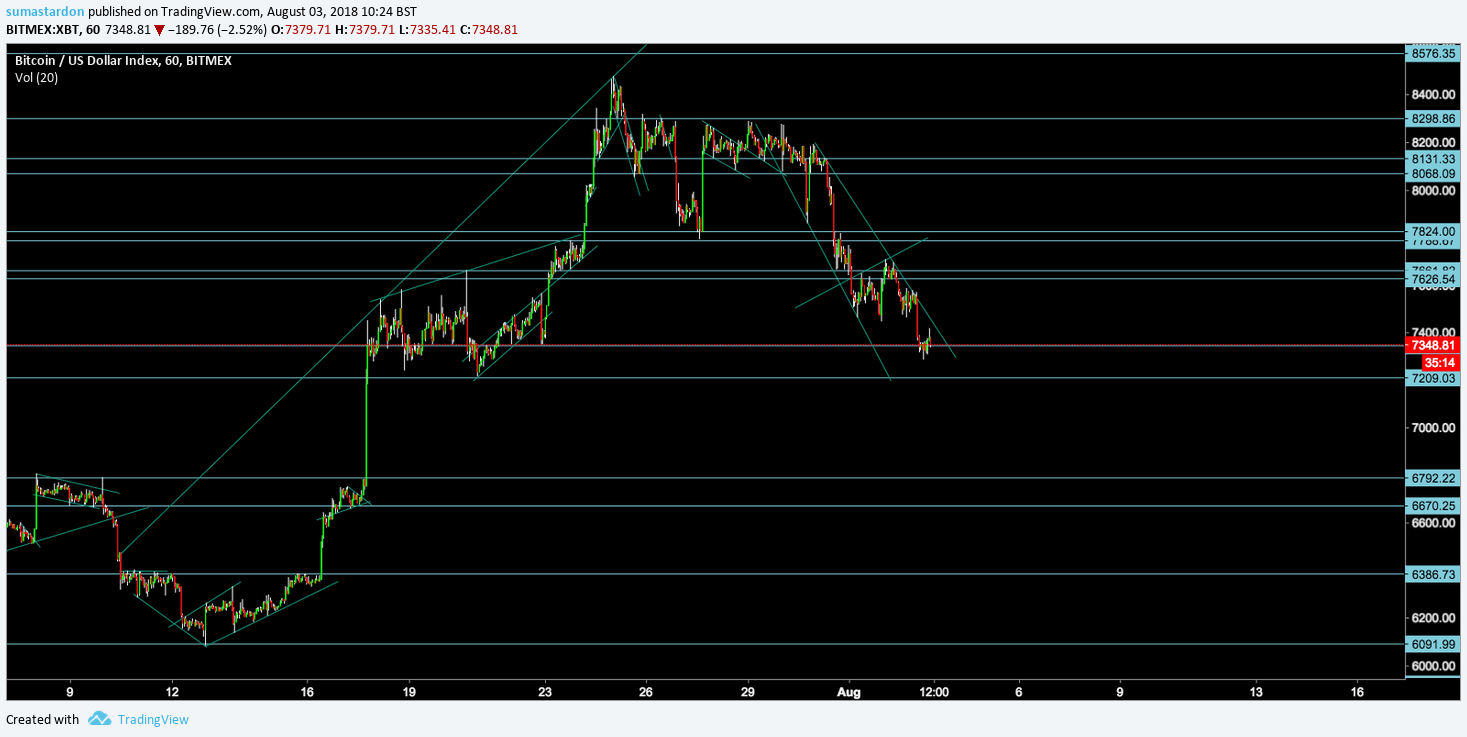The width and height of the screenshot is (1467, 737).
Task: Click the 7400.00 price axis label
Action: tap(1432, 332)
